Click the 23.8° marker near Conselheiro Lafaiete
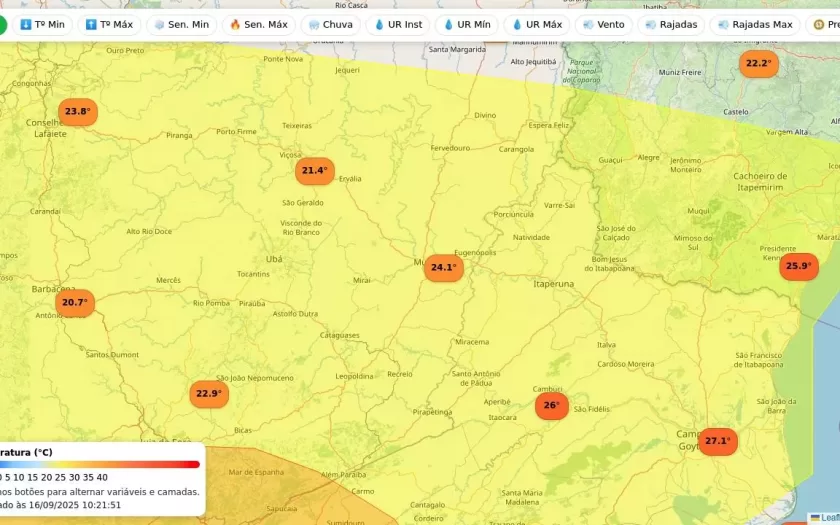Screen dimensions: 840x525 click(78, 112)
